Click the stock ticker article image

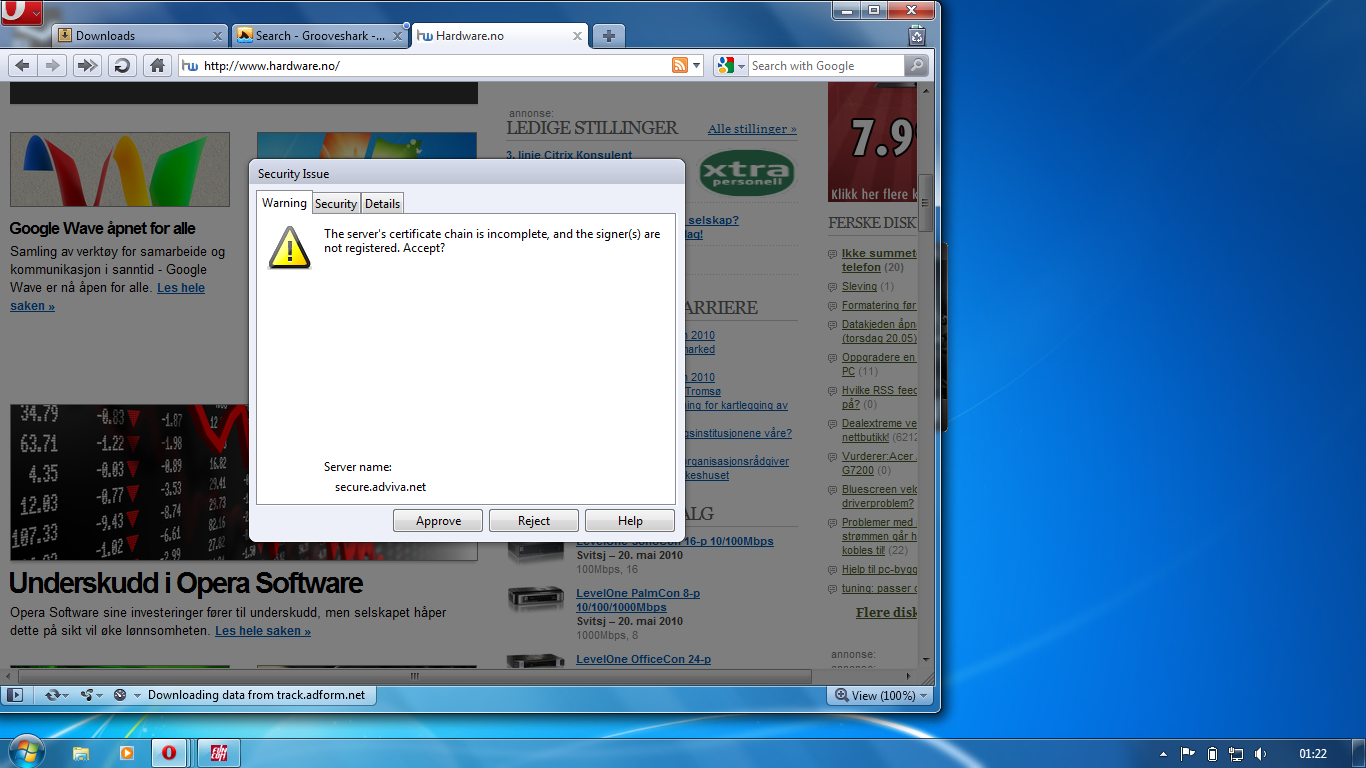point(244,482)
